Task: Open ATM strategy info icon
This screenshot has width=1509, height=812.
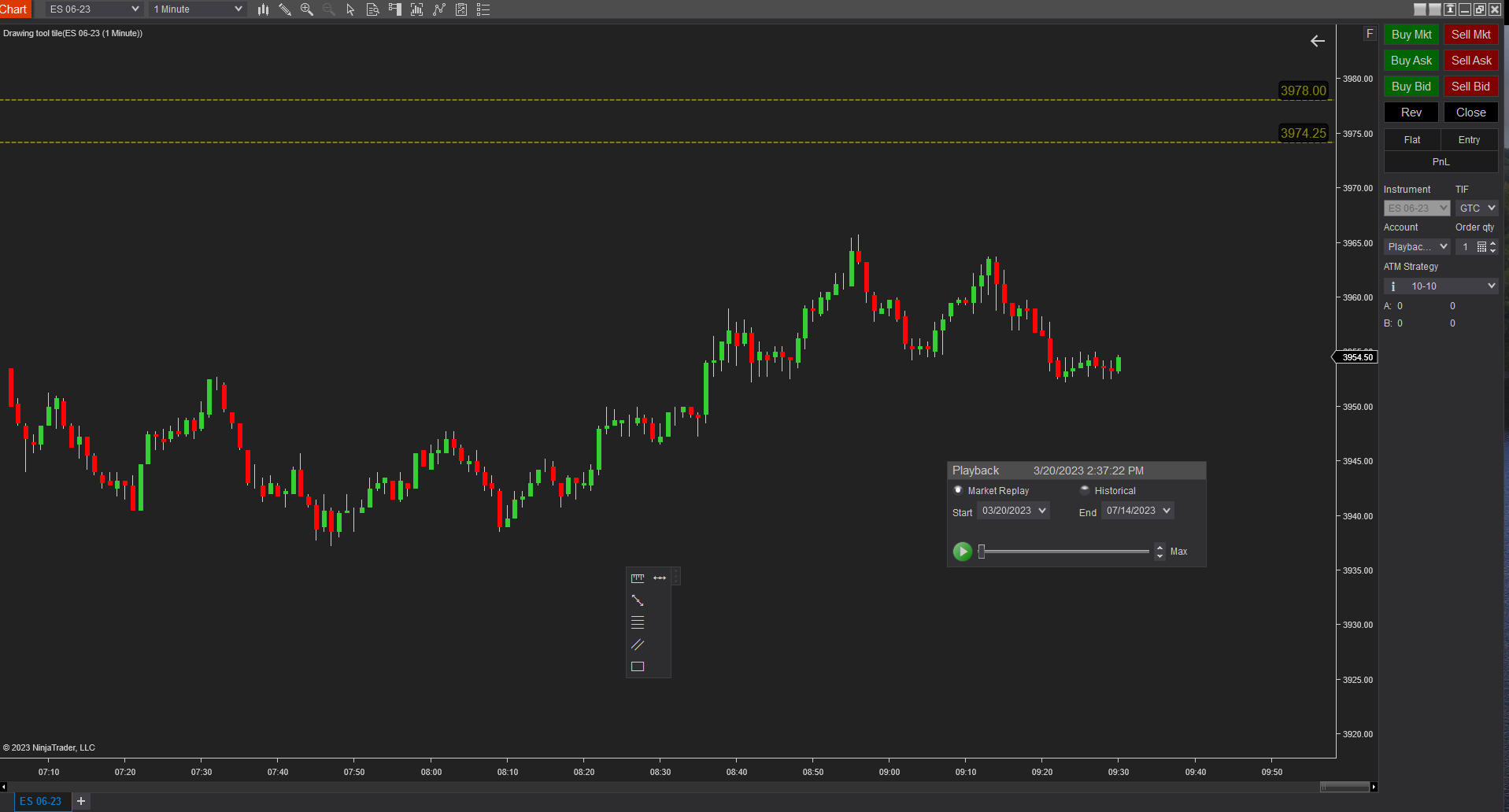Action: [1393, 286]
